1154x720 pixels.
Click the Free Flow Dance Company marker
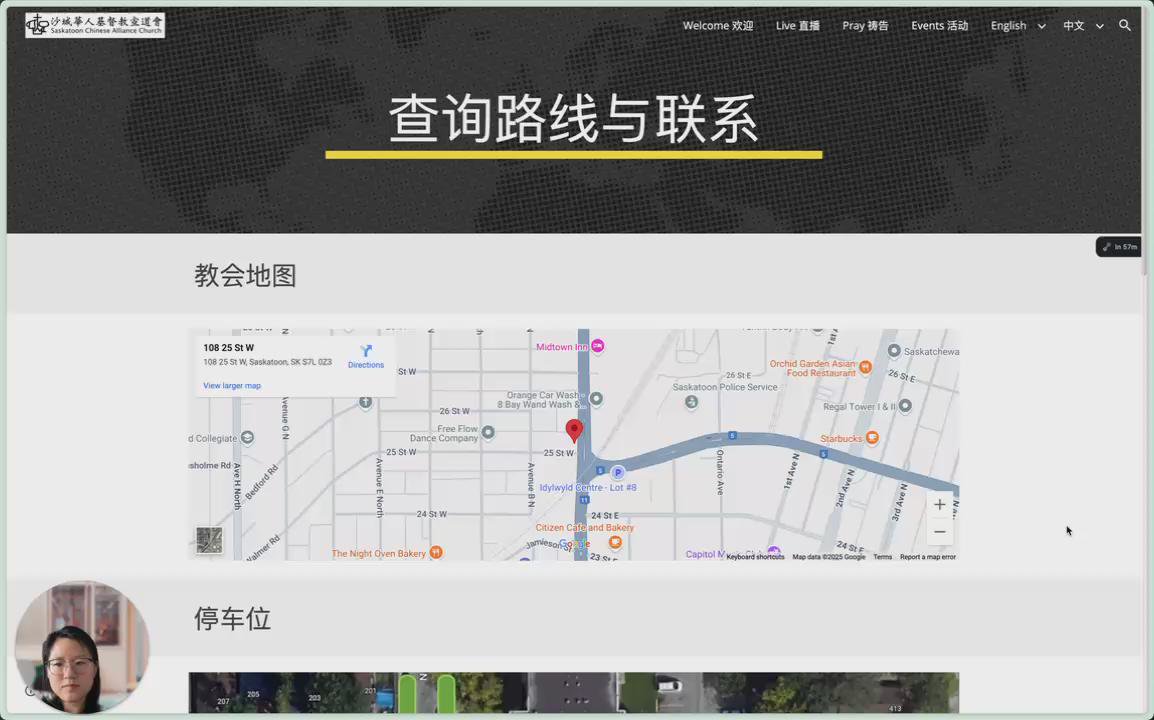coord(488,432)
